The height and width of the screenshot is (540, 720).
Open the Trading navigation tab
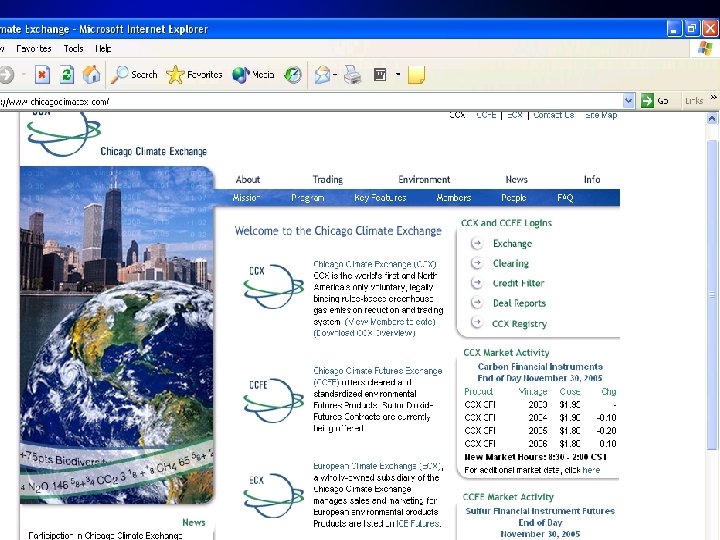pos(327,180)
